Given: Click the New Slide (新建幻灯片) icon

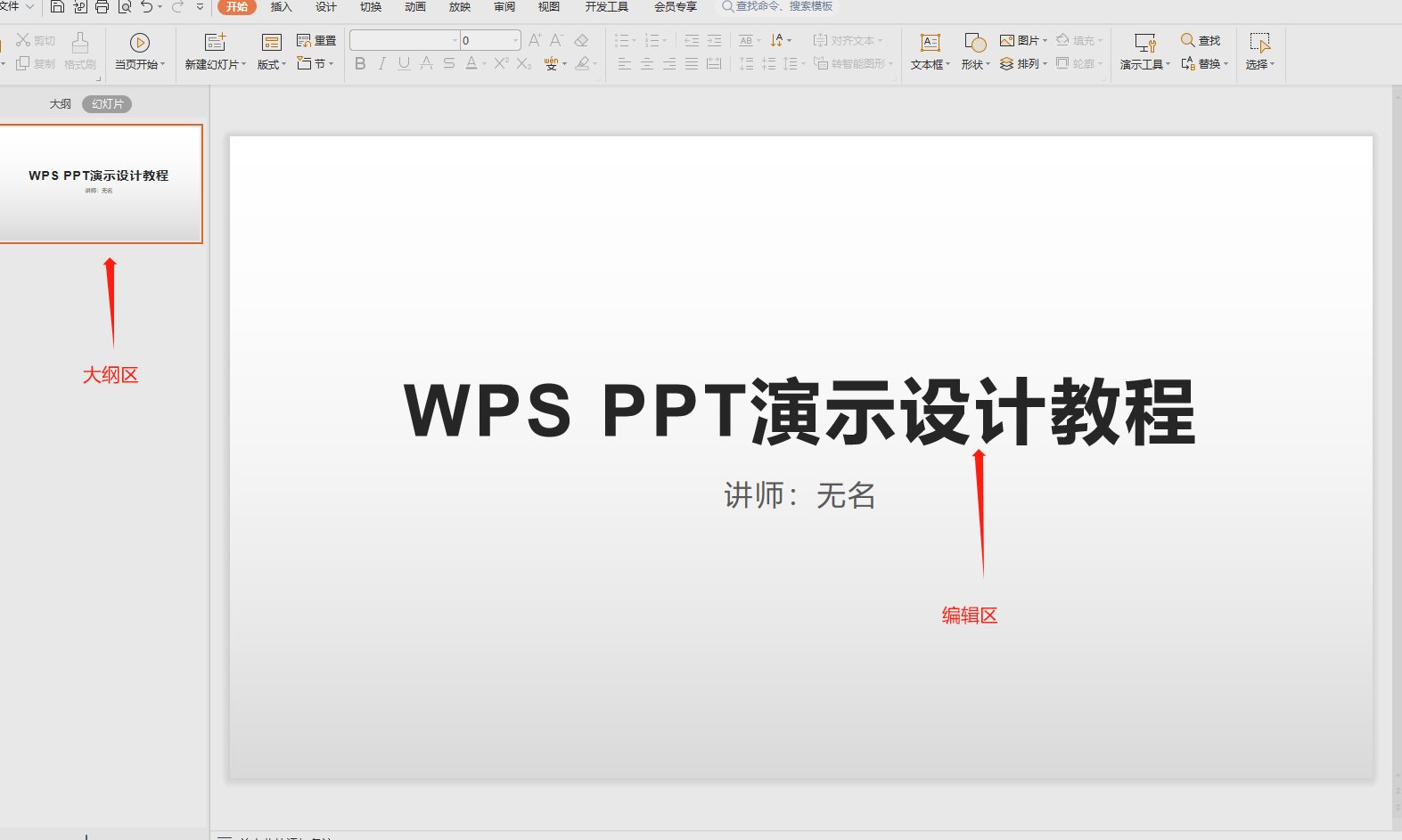Looking at the screenshot, I should [x=215, y=42].
